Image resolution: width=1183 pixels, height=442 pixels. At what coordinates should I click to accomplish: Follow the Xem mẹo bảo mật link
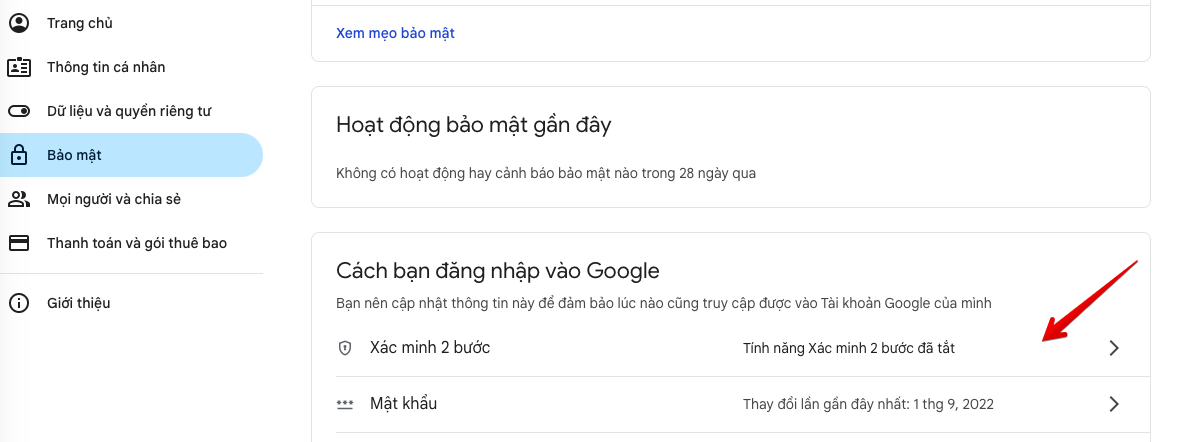pos(395,33)
